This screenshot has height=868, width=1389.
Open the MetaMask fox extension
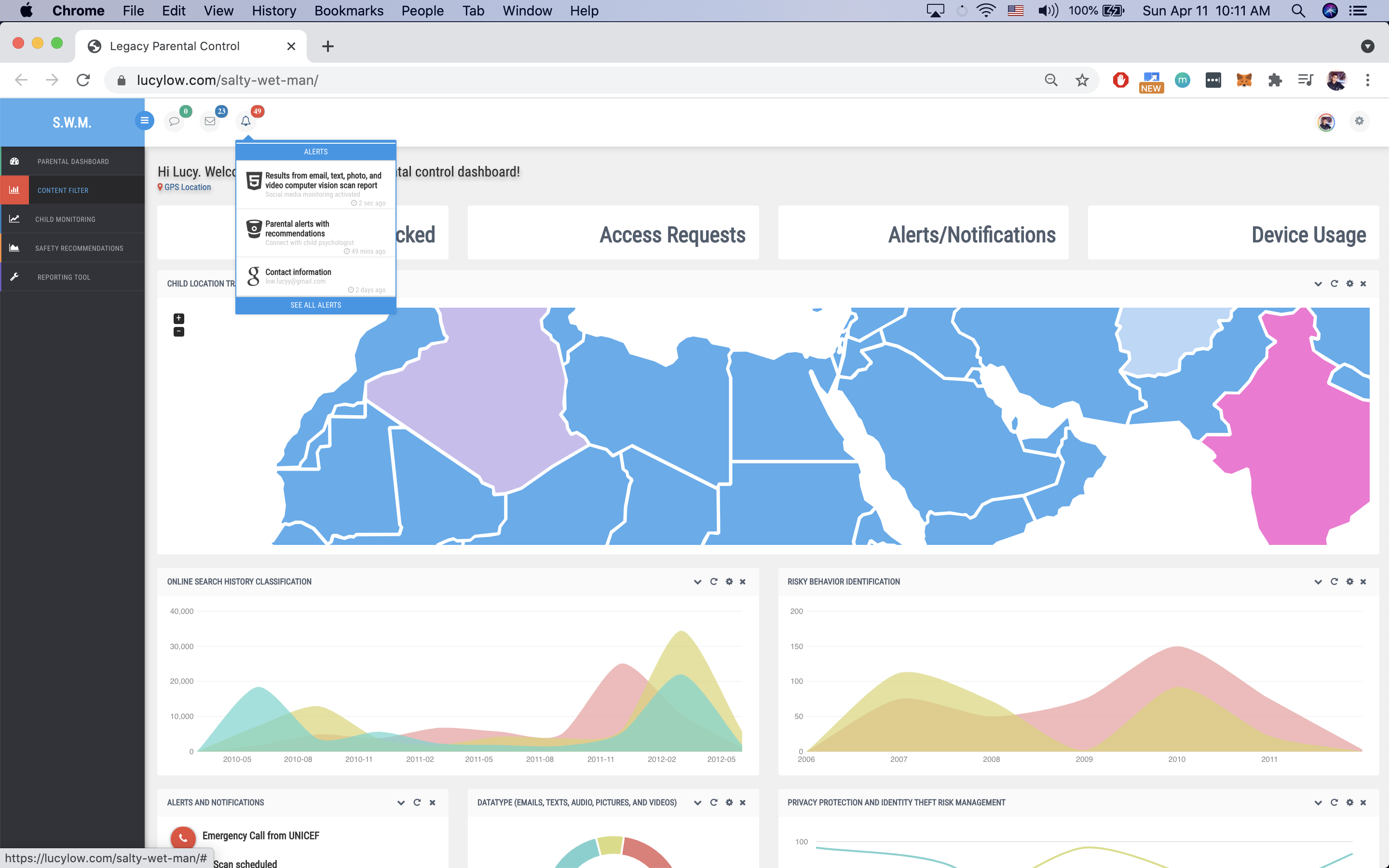coord(1244,80)
